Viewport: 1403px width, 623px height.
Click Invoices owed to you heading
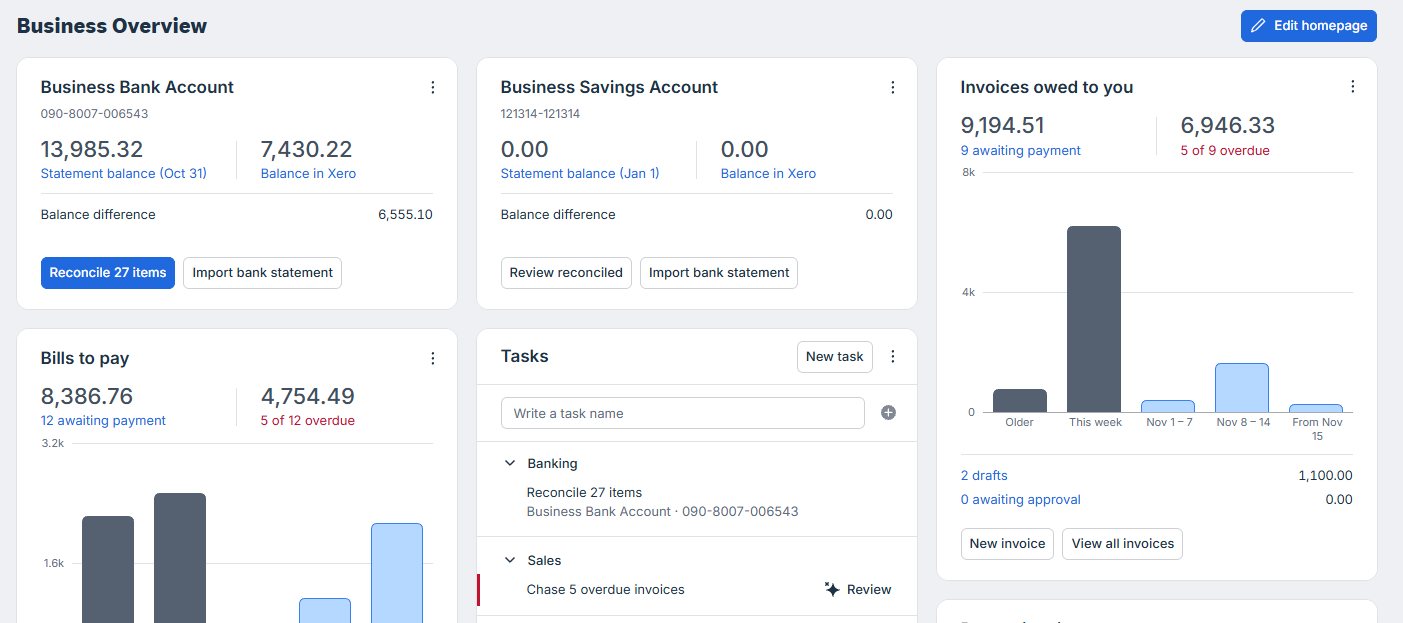(x=1047, y=87)
